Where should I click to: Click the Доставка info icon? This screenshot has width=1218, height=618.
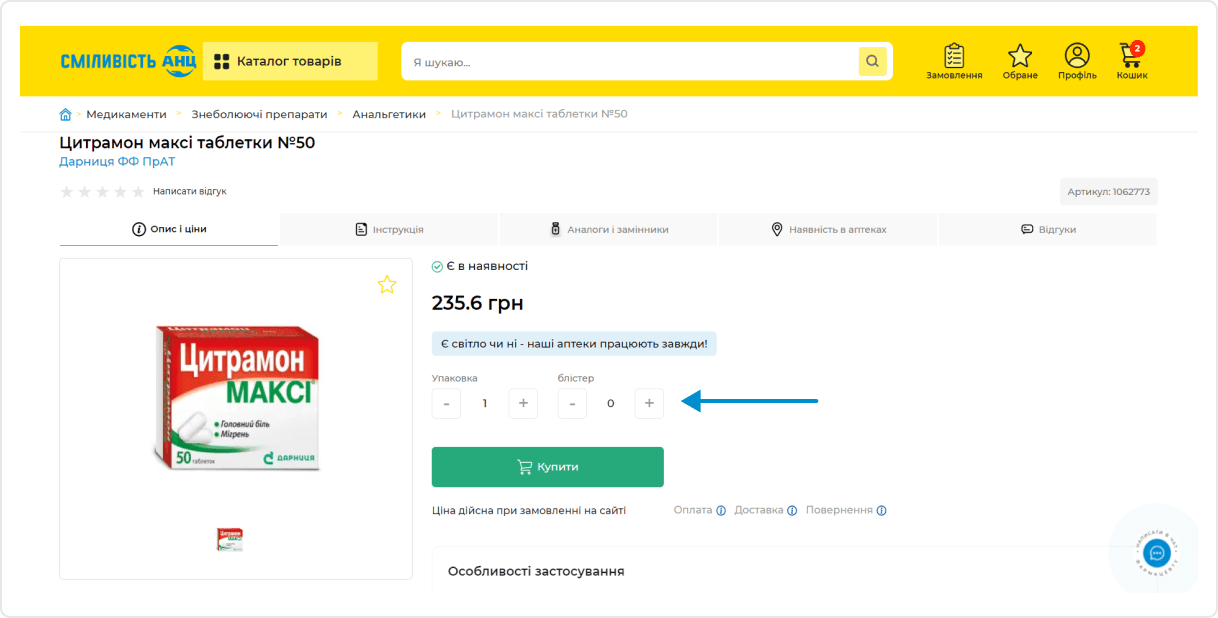pos(793,510)
